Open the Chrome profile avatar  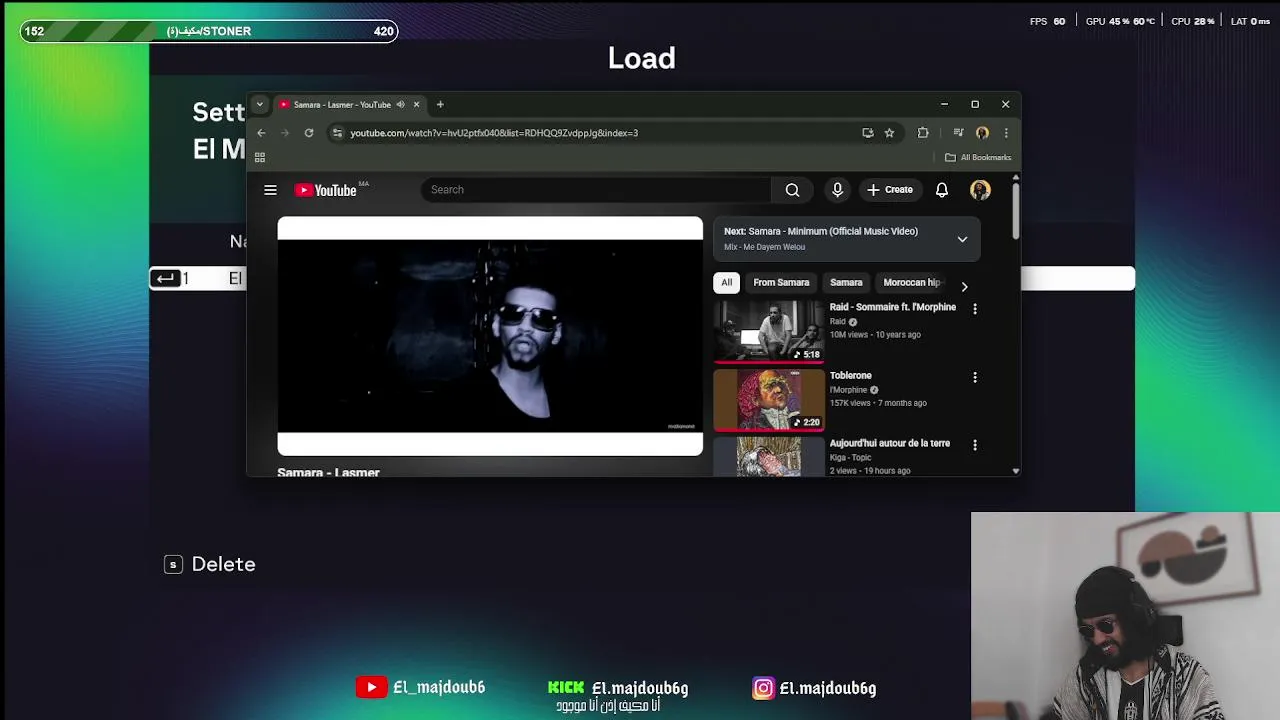point(982,133)
